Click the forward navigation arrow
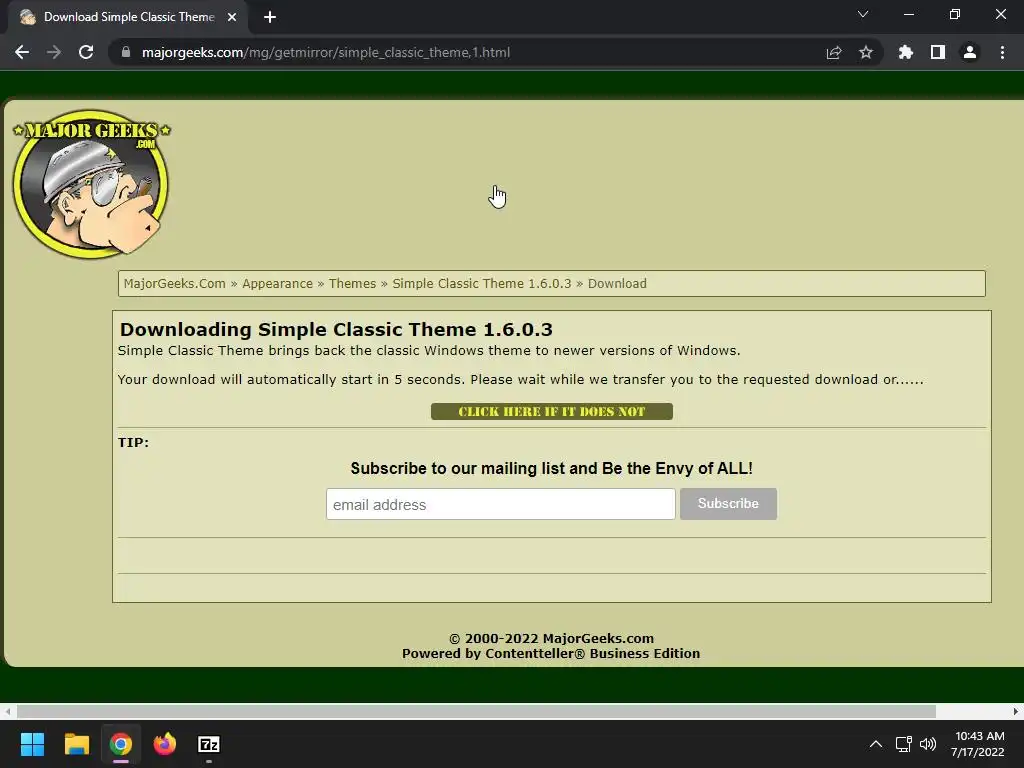The width and height of the screenshot is (1024, 768). (54, 52)
